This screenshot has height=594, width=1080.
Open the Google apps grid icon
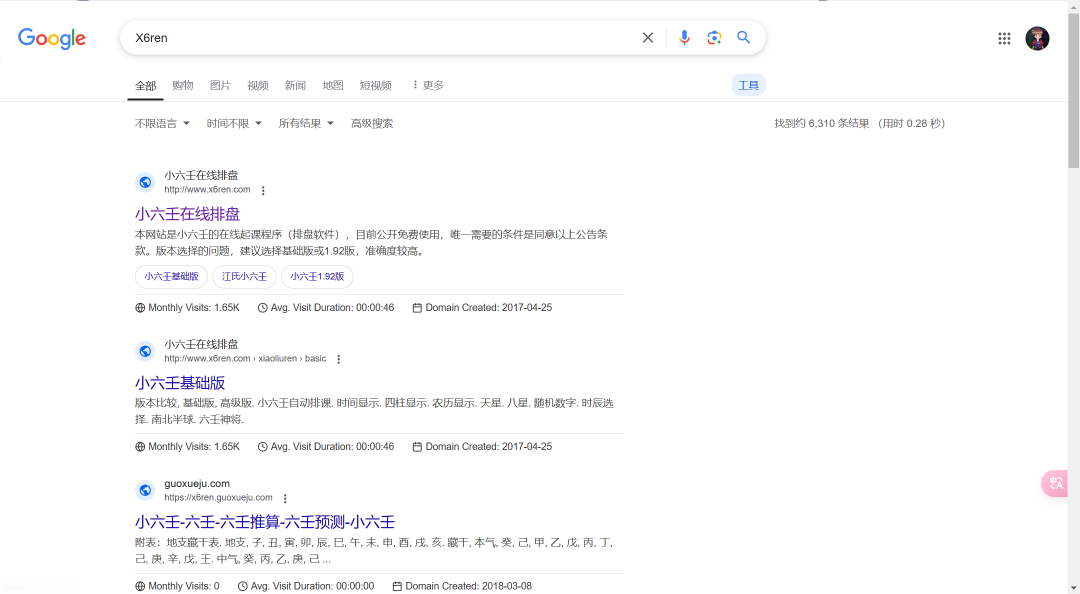[1004, 39]
